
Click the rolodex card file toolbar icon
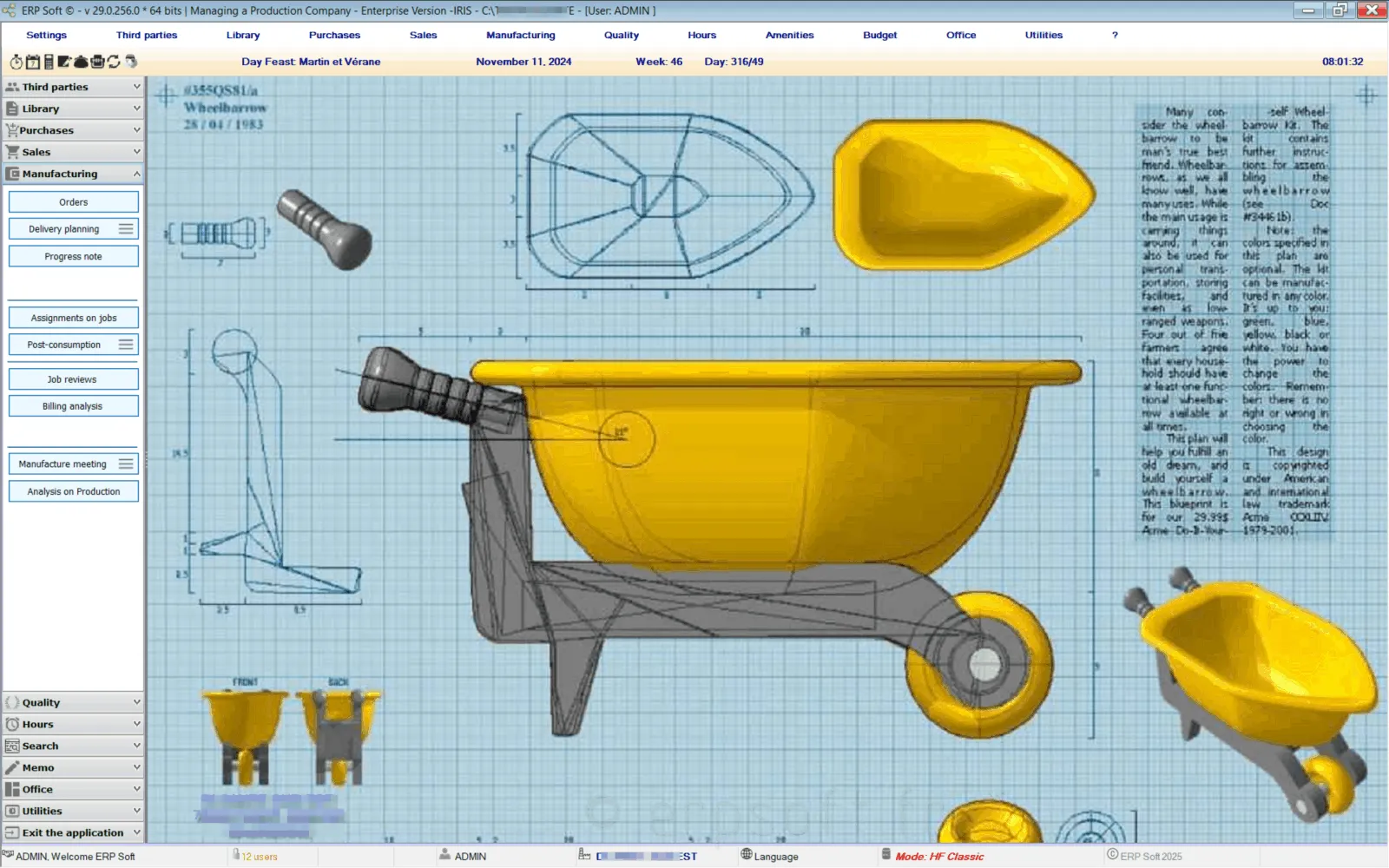(97, 62)
